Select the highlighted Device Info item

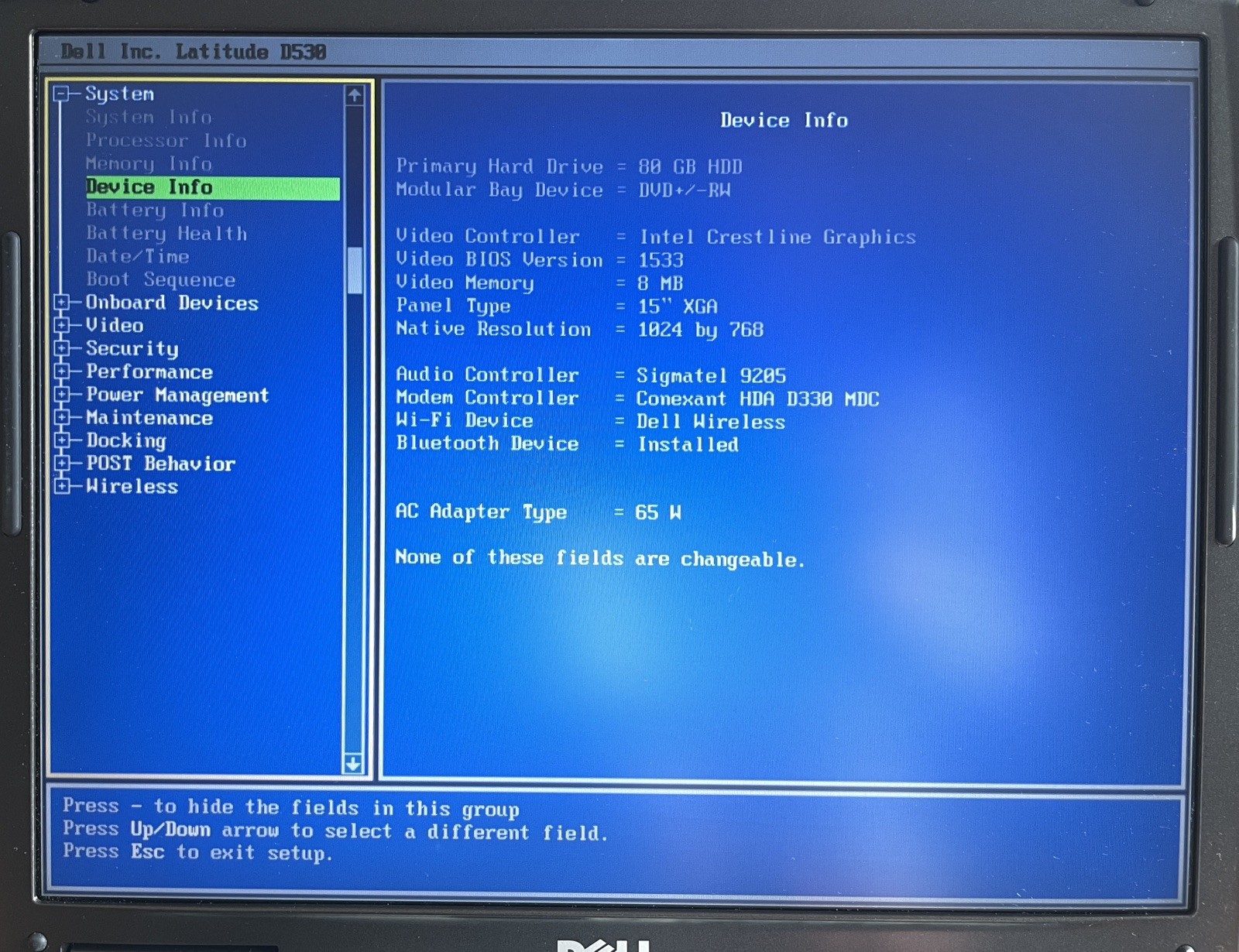click(212, 188)
